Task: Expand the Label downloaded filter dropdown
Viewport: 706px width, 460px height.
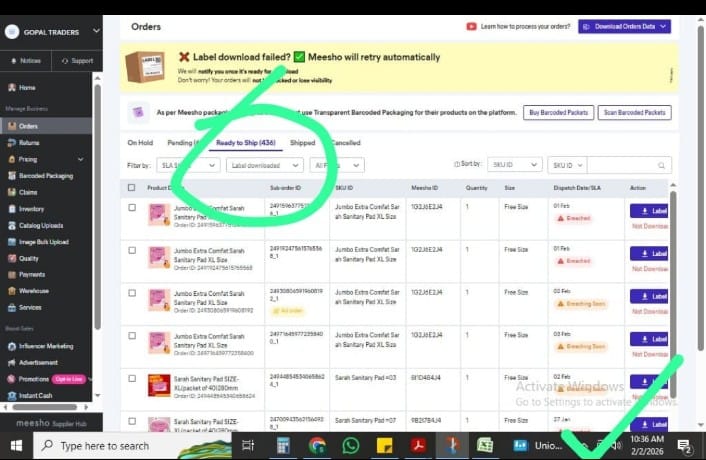Action: pos(263,165)
